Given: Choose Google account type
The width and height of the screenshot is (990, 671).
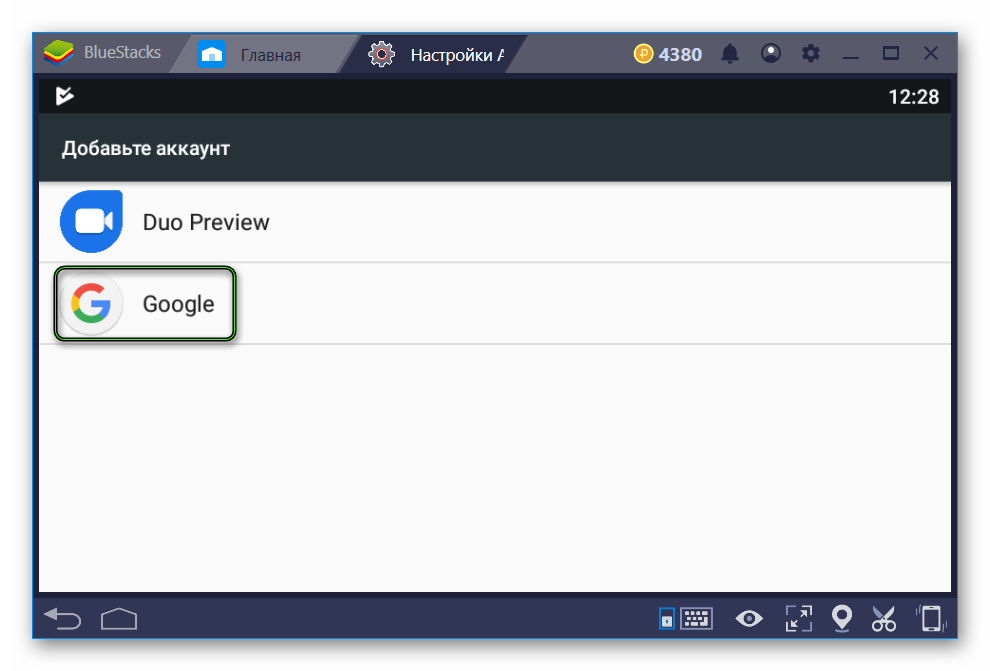Looking at the screenshot, I should 495,304.
